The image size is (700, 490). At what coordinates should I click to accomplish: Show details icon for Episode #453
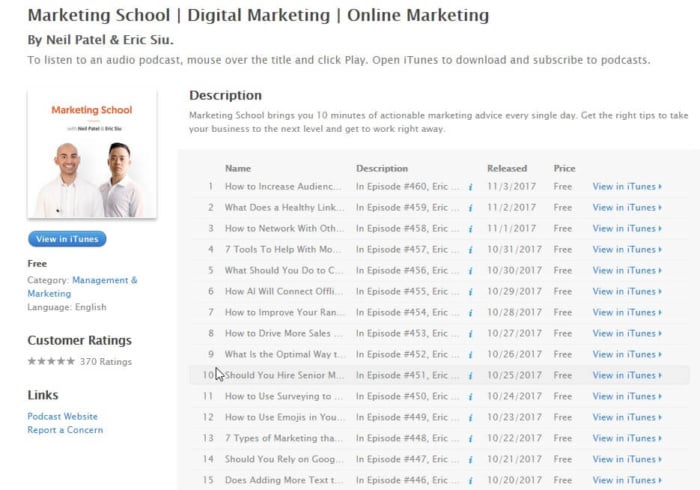click(x=471, y=334)
